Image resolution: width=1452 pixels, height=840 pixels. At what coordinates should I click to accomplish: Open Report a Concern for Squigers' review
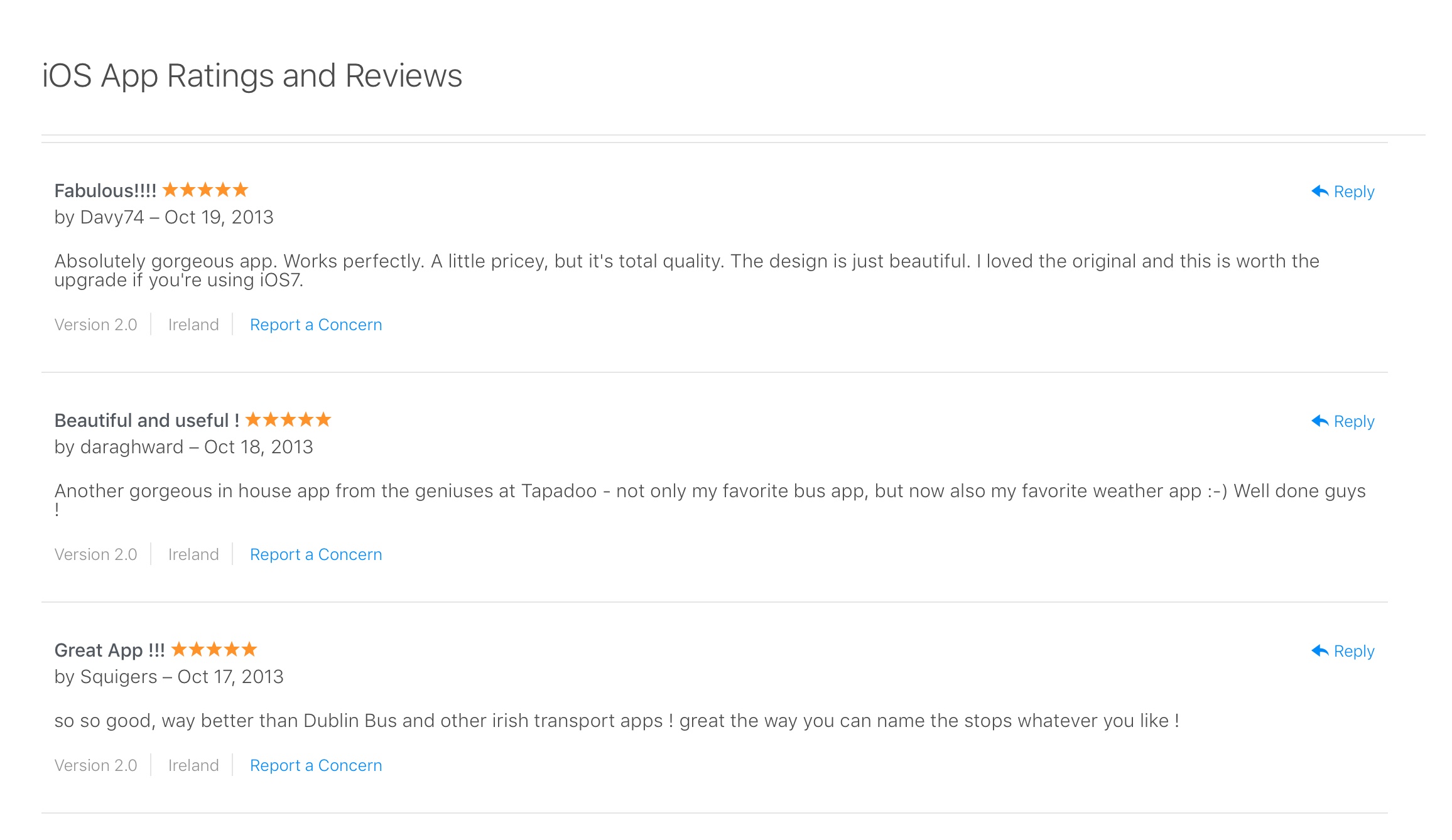pyautogui.click(x=315, y=765)
